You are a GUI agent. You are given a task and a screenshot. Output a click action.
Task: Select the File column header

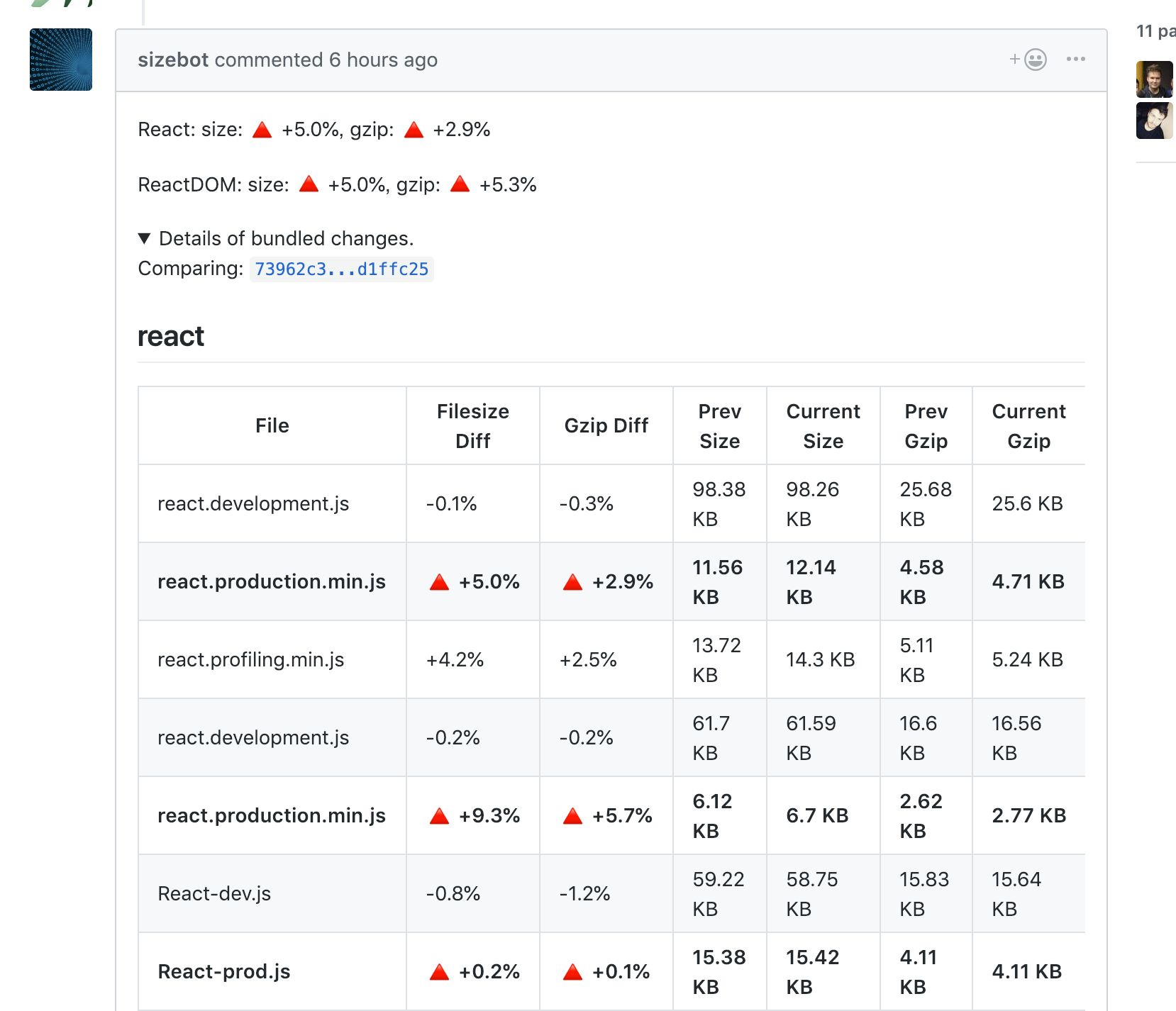pyautogui.click(x=272, y=425)
